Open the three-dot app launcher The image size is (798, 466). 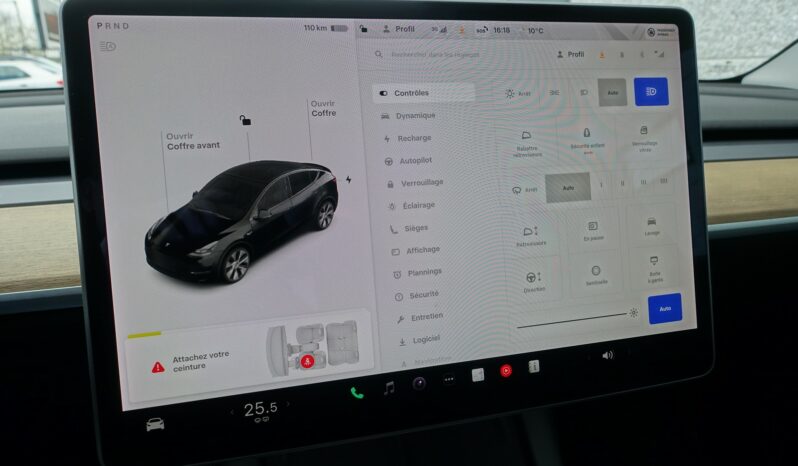448,379
